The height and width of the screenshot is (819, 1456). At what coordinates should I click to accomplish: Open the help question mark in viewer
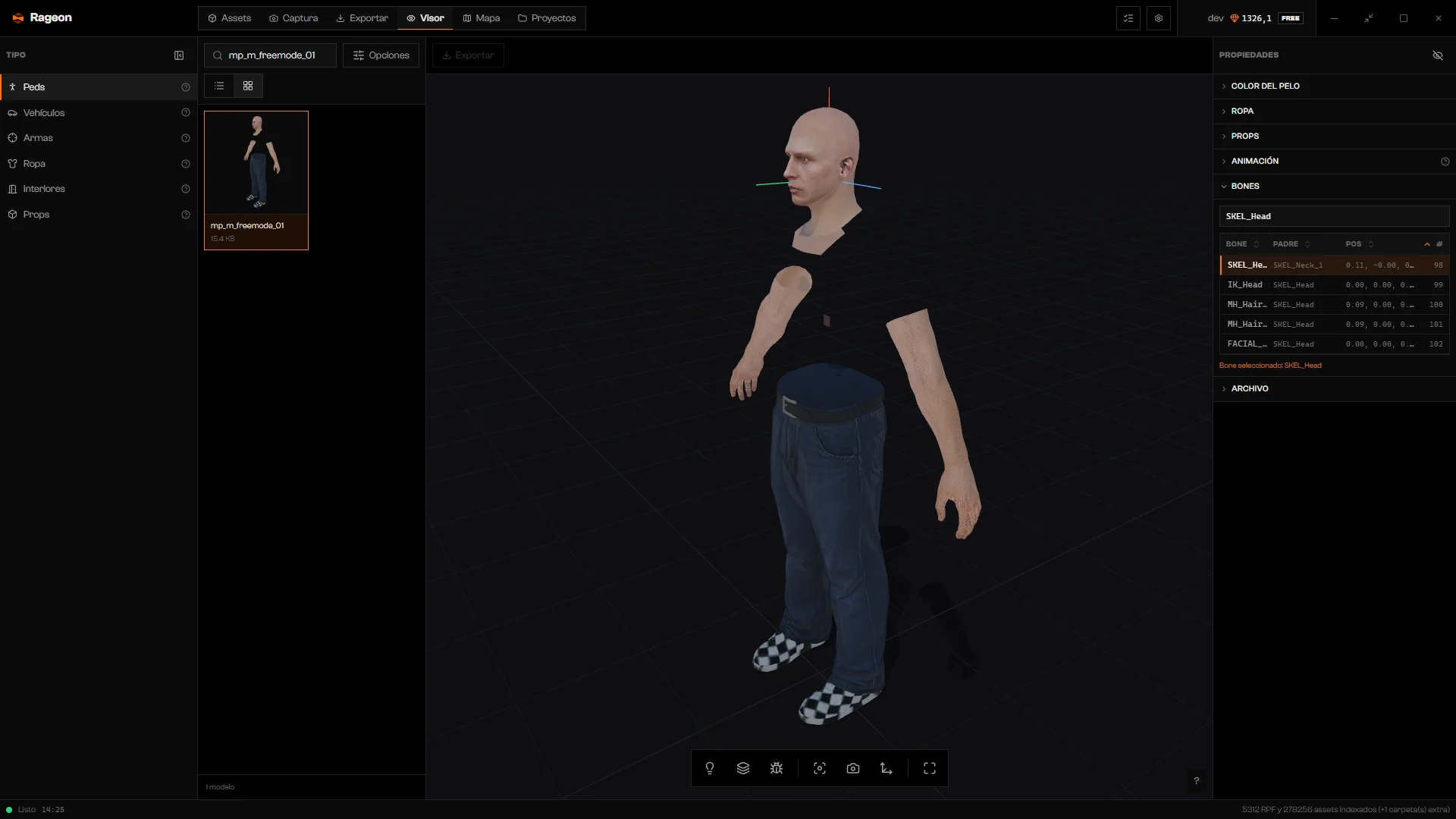tap(1197, 780)
